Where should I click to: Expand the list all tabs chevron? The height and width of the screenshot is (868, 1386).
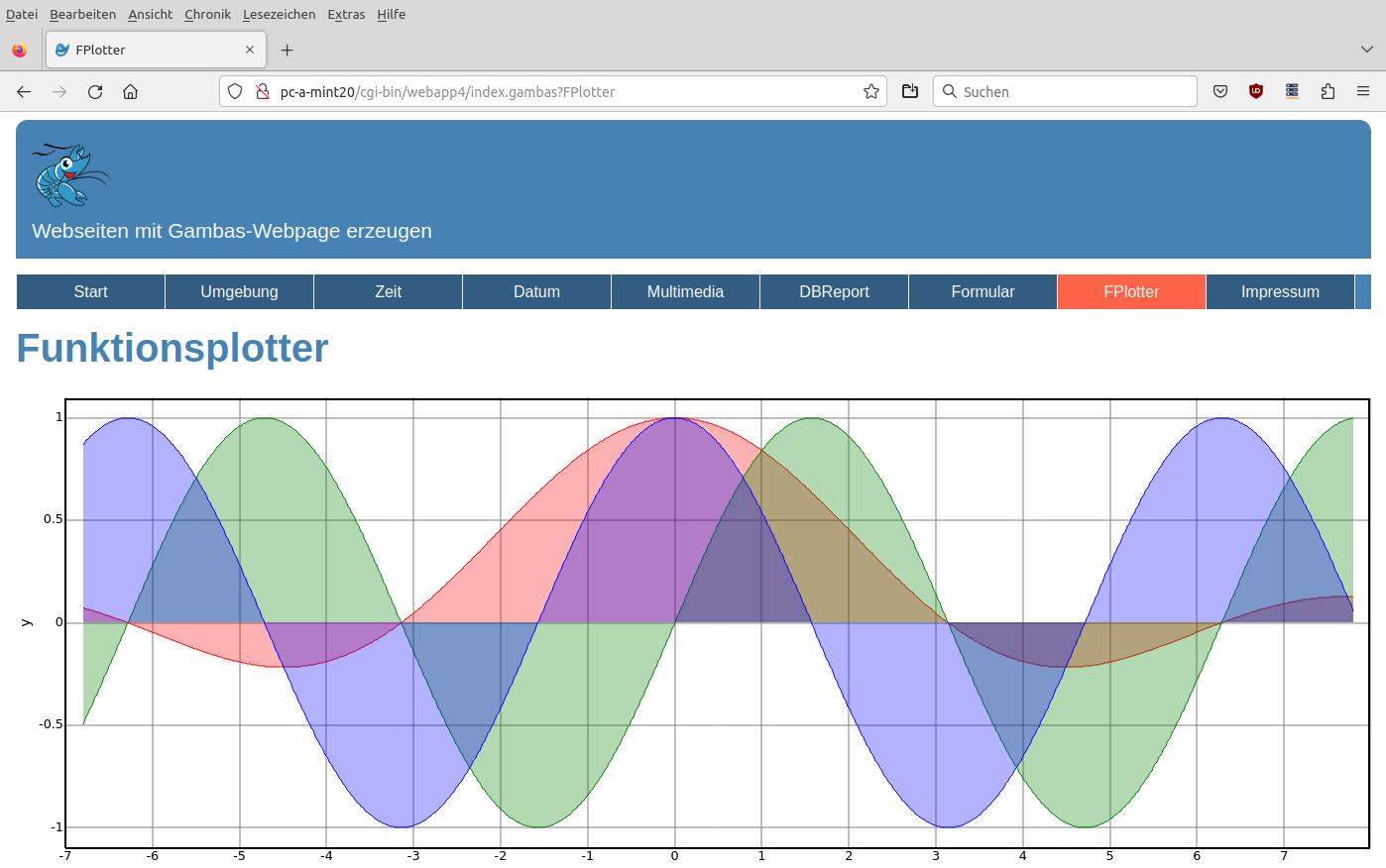pyautogui.click(x=1367, y=50)
